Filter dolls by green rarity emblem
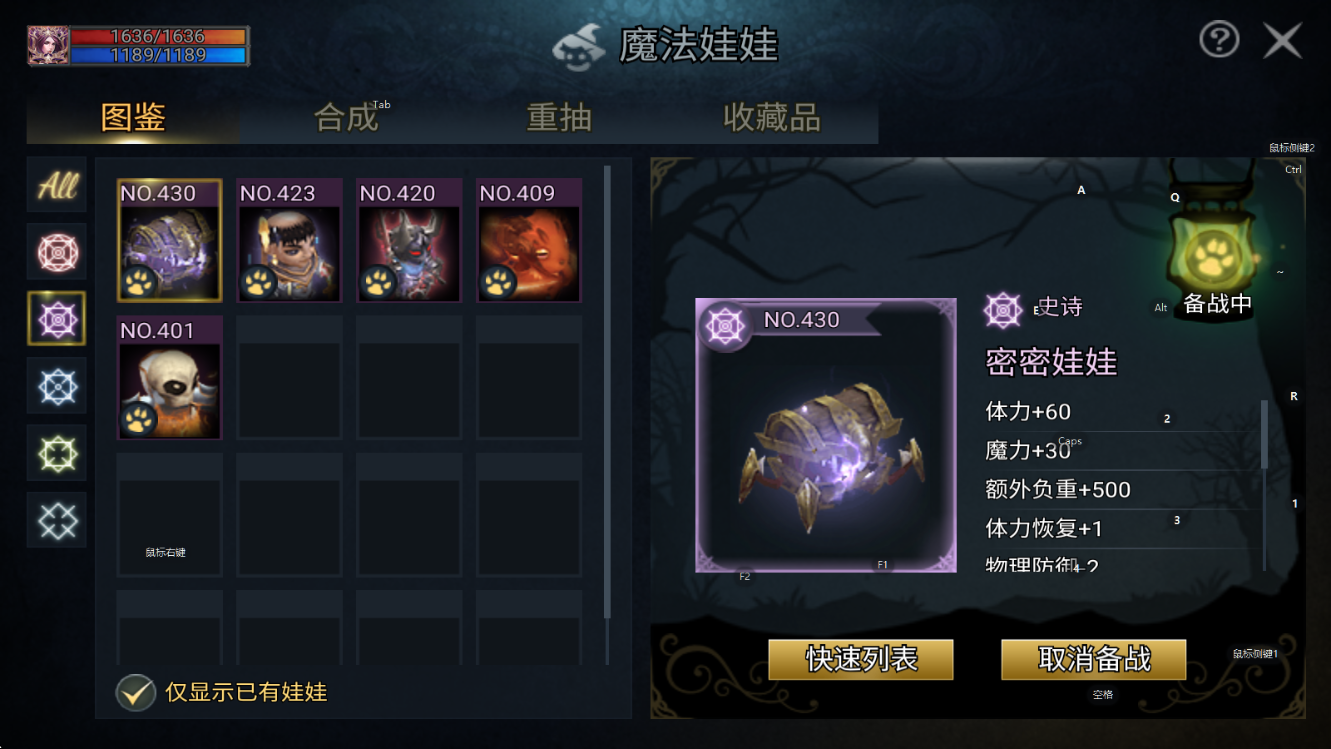 (x=57, y=453)
